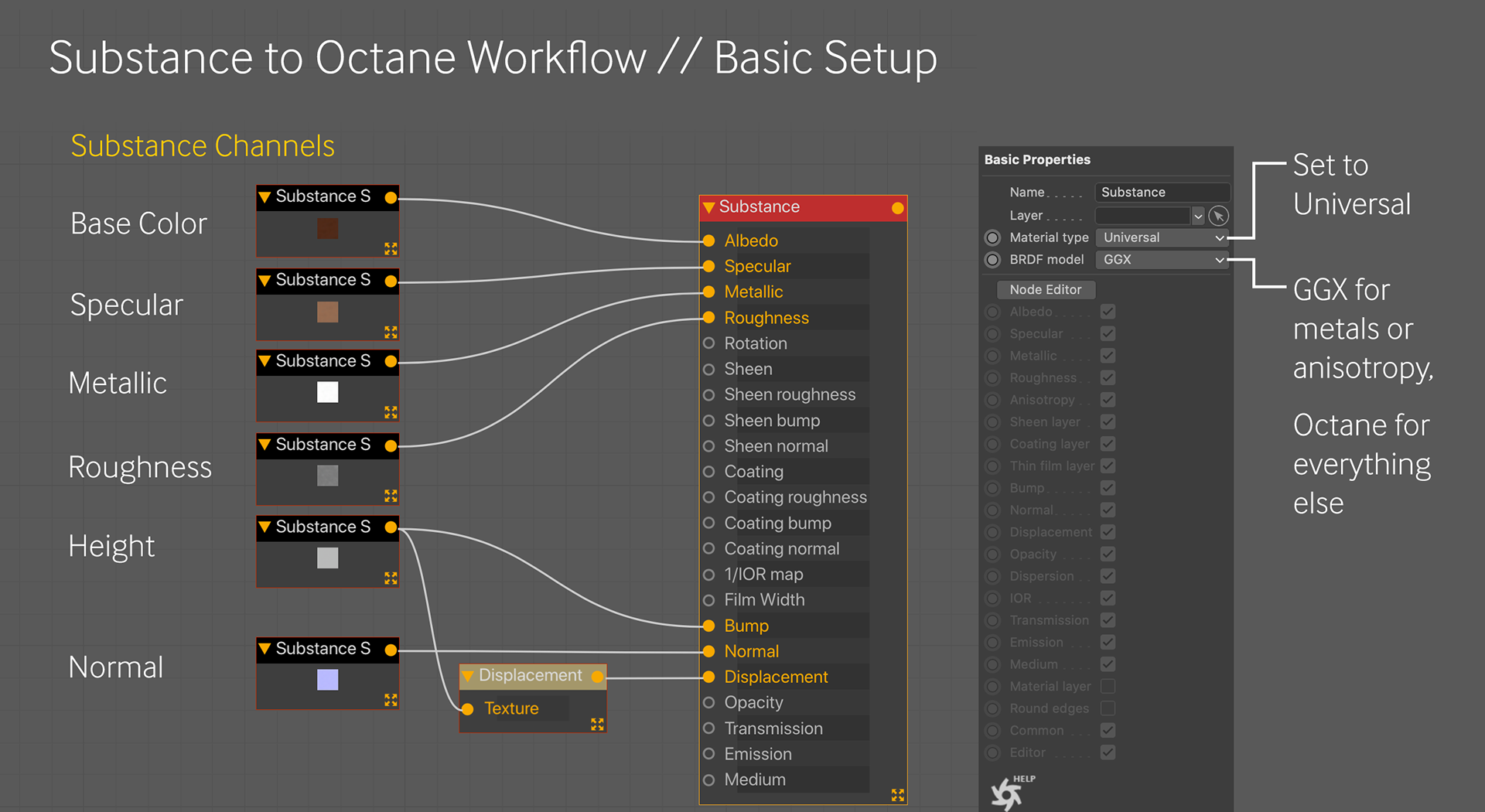Click the Albedo input port
The image size is (1485, 812).
[x=708, y=241]
